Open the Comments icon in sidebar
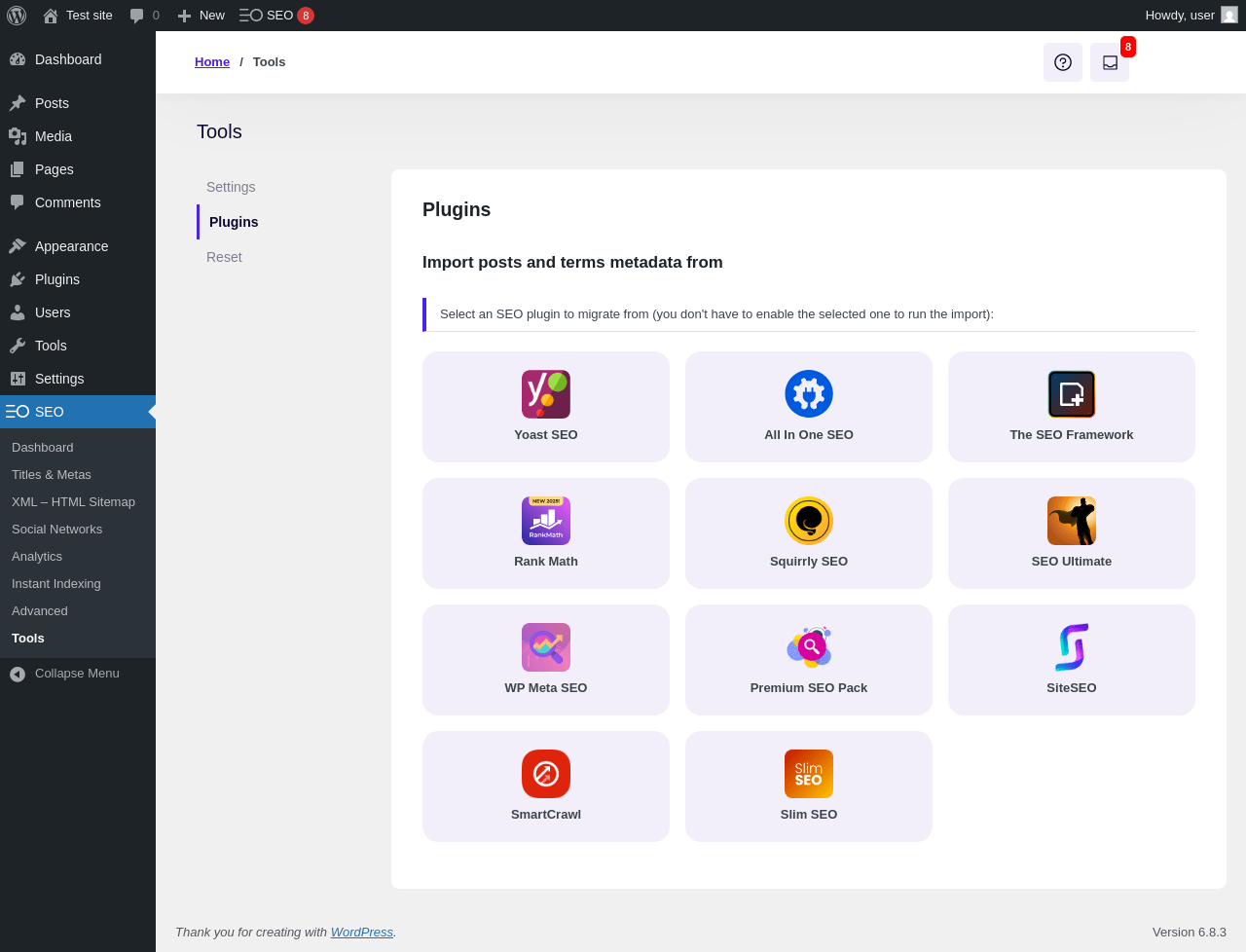The height and width of the screenshot is (952, 1246). coord(18,202)
